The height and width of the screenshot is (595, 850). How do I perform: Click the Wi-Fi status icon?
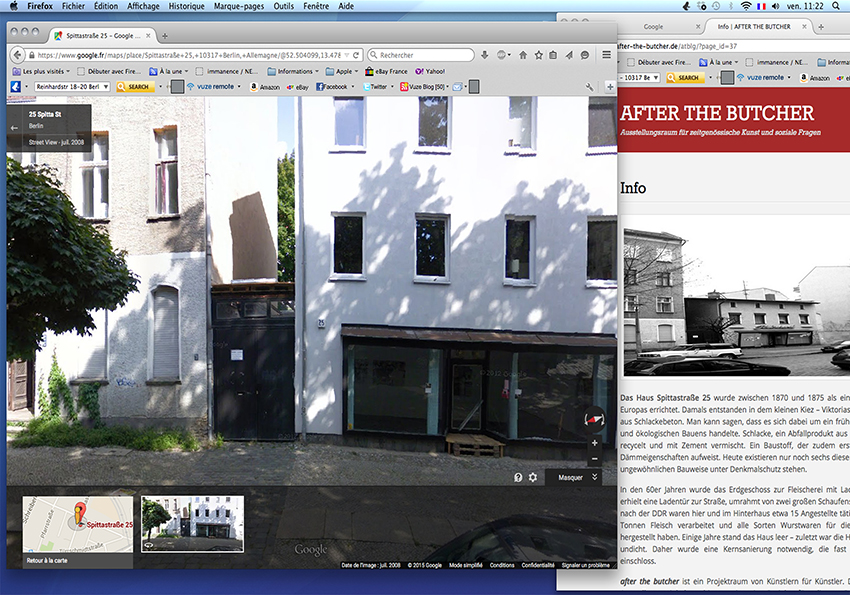click(746, 6)
